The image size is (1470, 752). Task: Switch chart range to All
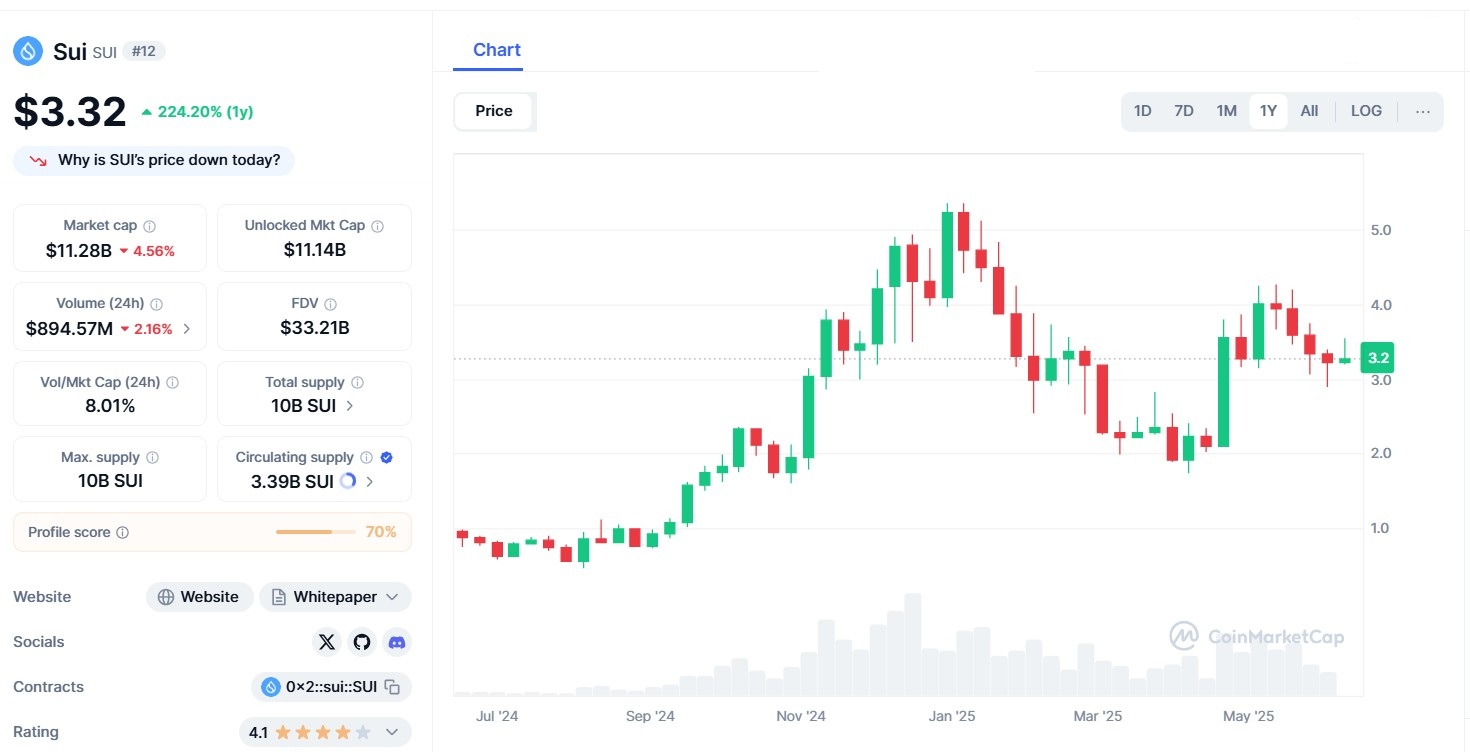click(1309, 111)
